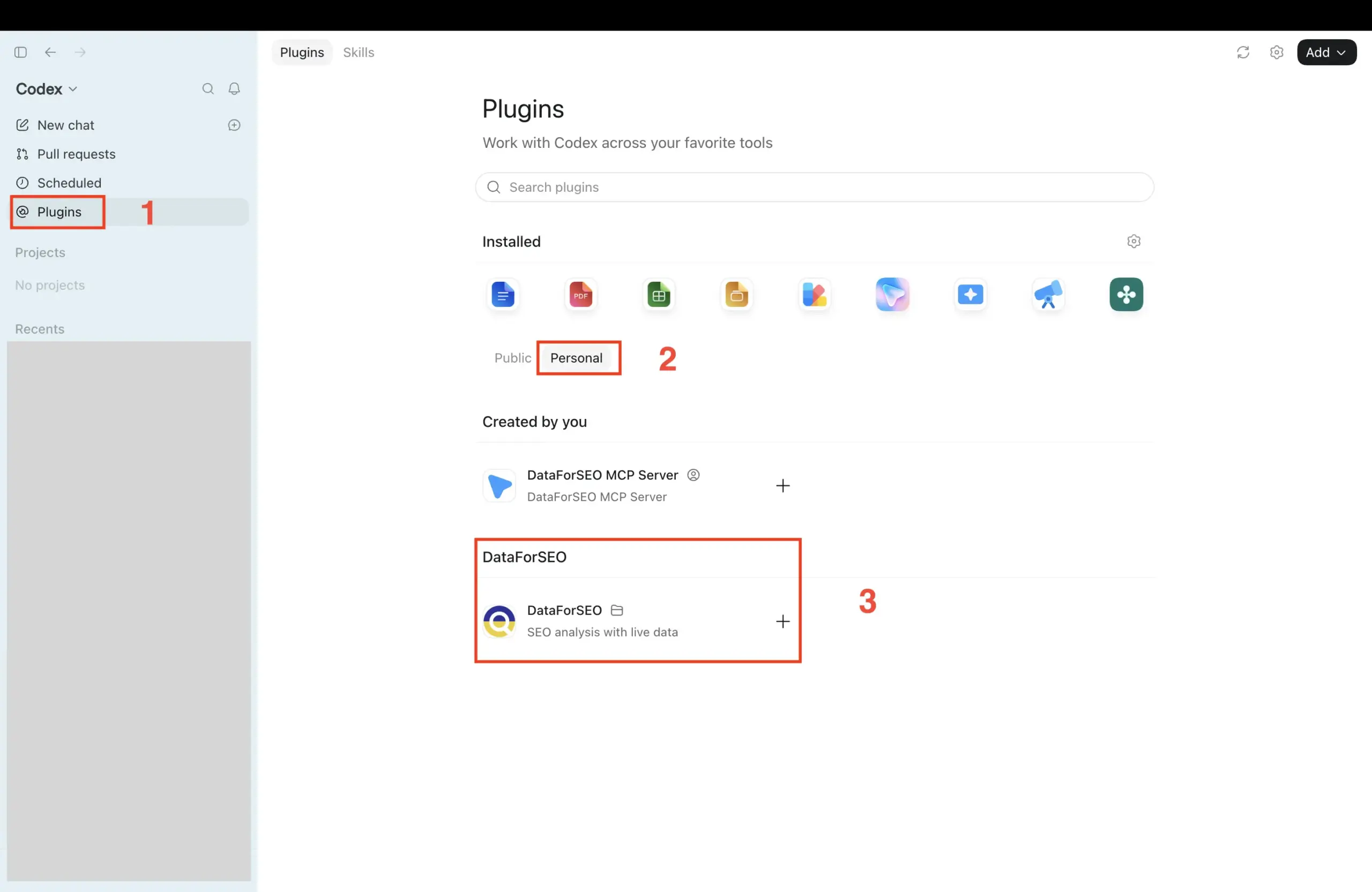Viewport: 1372px width, 892px height.
Task: Add the DataForSEO MCP Server plugin
Action: click(x=782, y=485)
